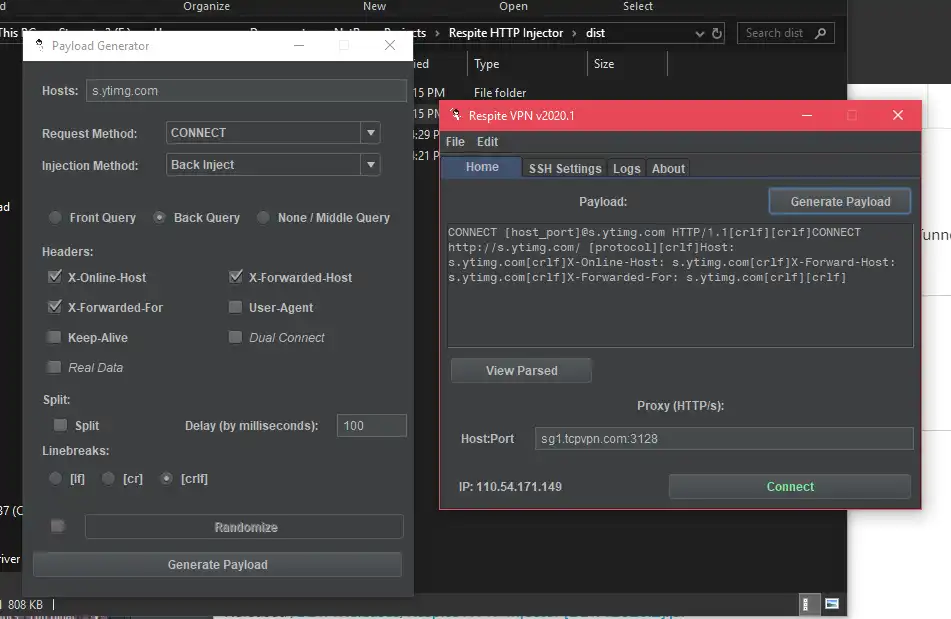
Task: Click the Delay milliseconds field
Action: [x=371, y=426]
